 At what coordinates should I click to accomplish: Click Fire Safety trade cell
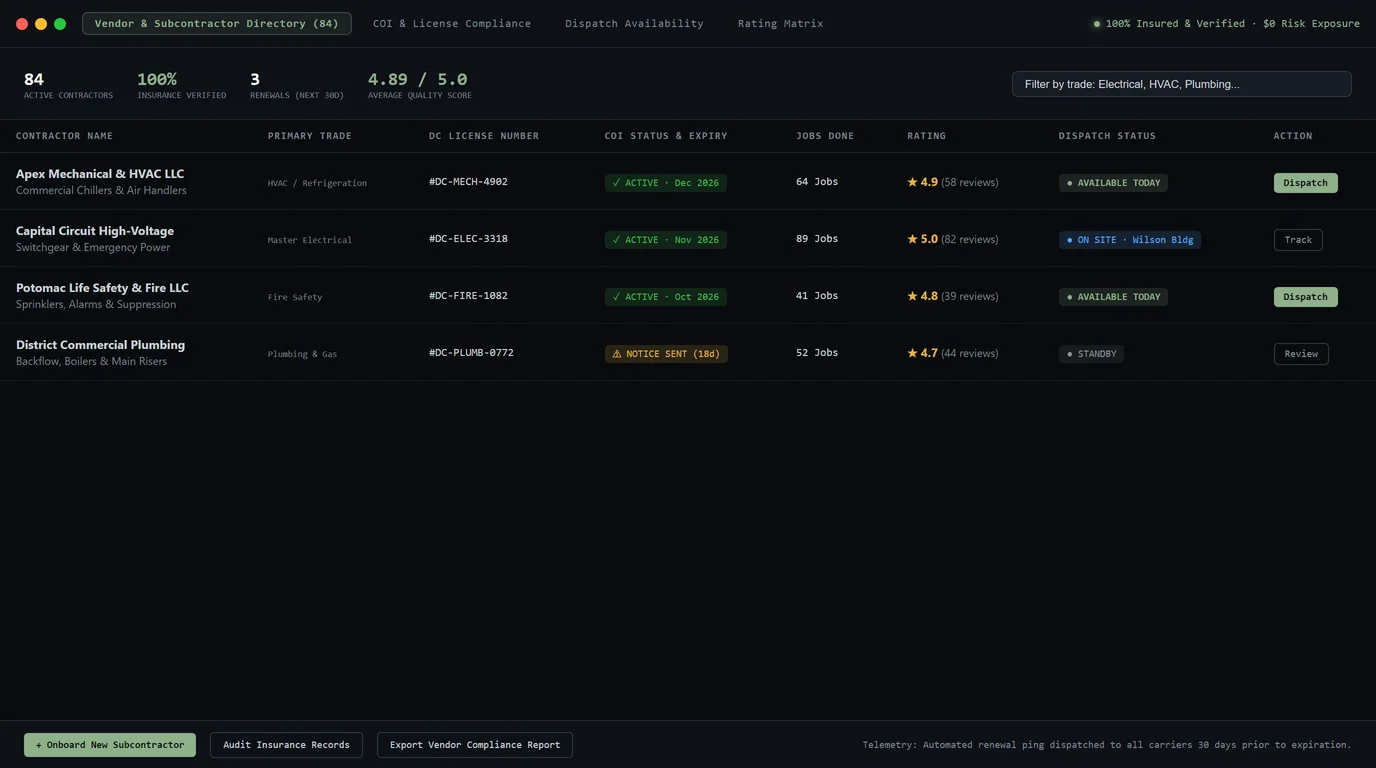295,297
